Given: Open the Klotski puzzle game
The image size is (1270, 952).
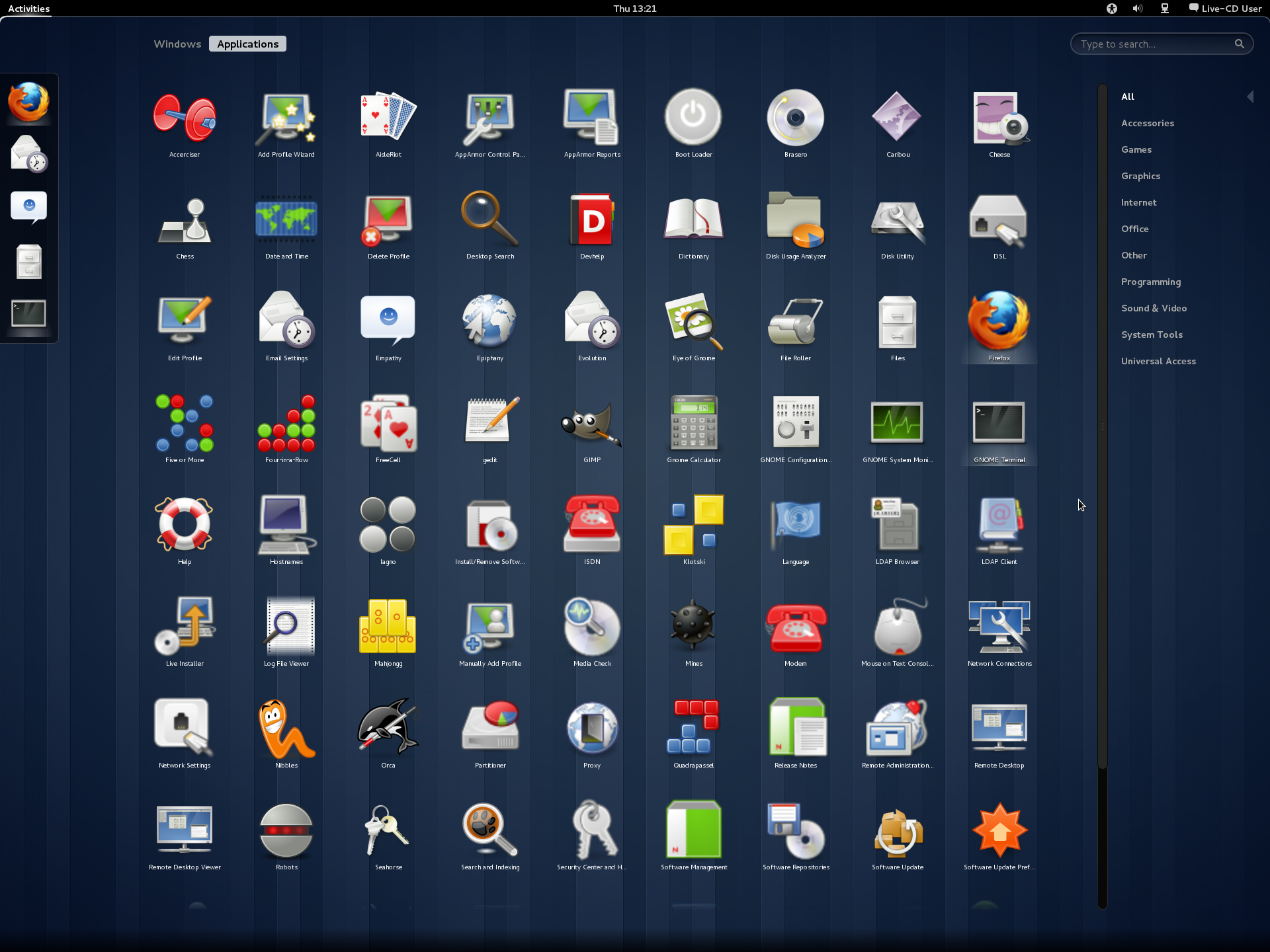Looking at the screenshot, I should click(694, 531).
